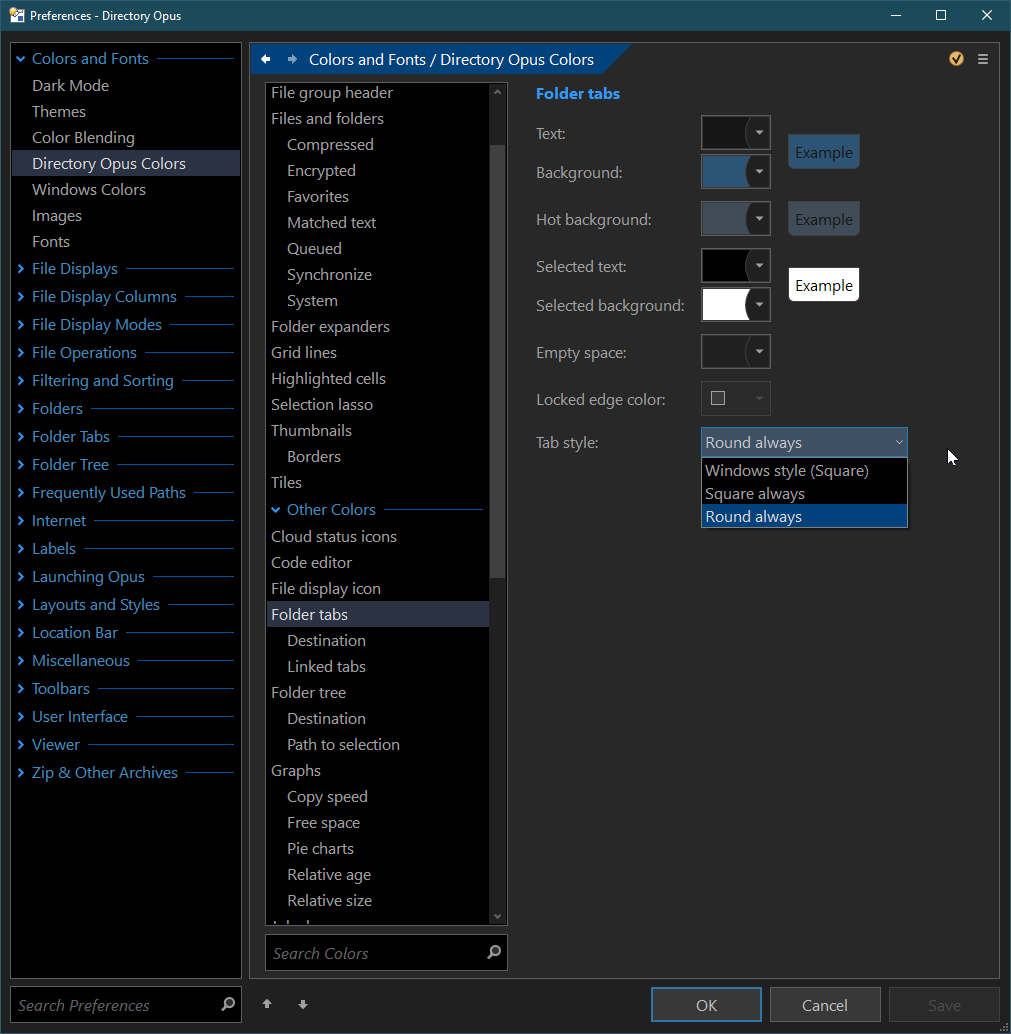This screenshot has height=1034, width=1011.
Task: Open the Empty space color dropdown arrow
Action: 759,351
